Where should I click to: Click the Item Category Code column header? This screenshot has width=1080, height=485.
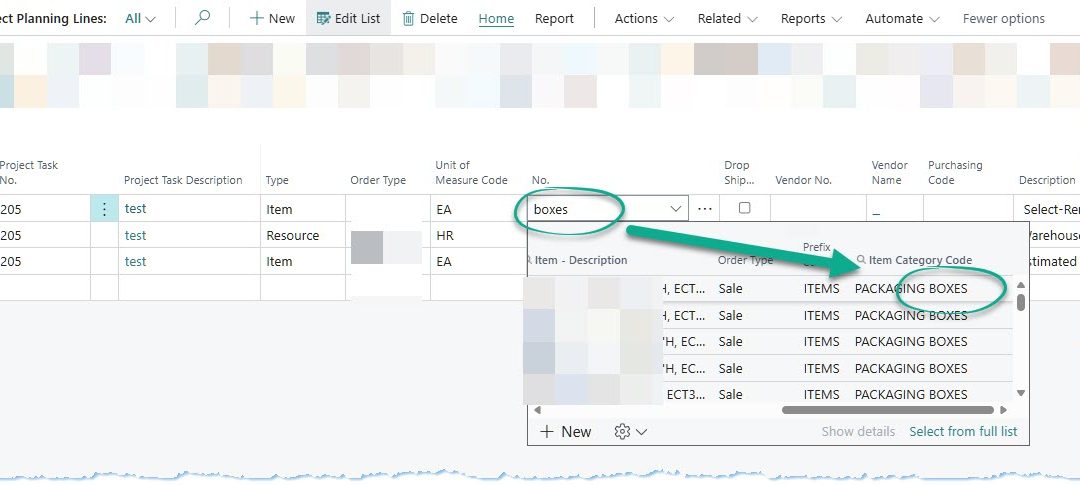[x=920, y=260]
